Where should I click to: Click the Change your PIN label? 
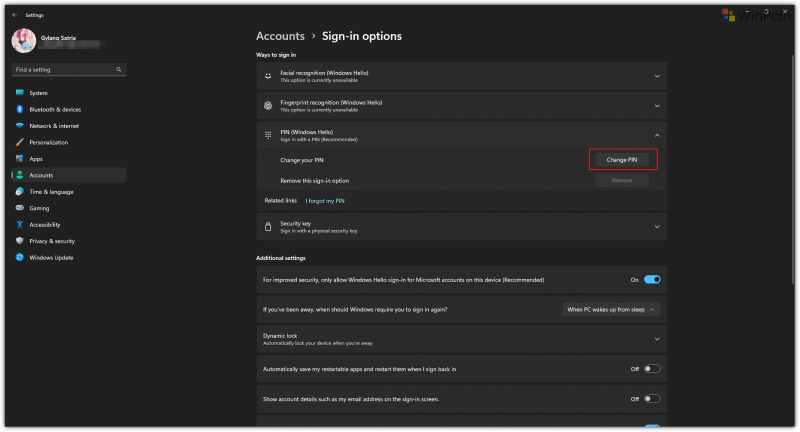point(302,160)
